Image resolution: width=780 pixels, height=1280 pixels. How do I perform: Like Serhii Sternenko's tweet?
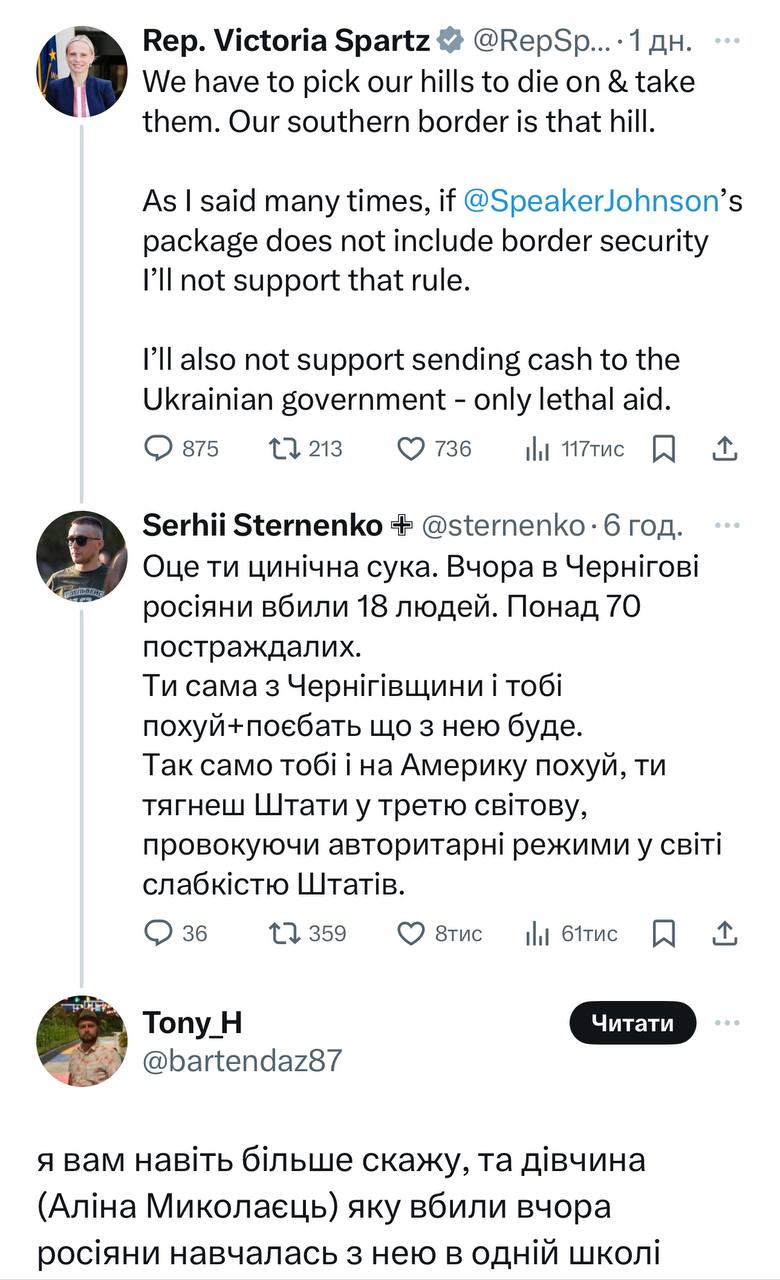tap(411, 933)
